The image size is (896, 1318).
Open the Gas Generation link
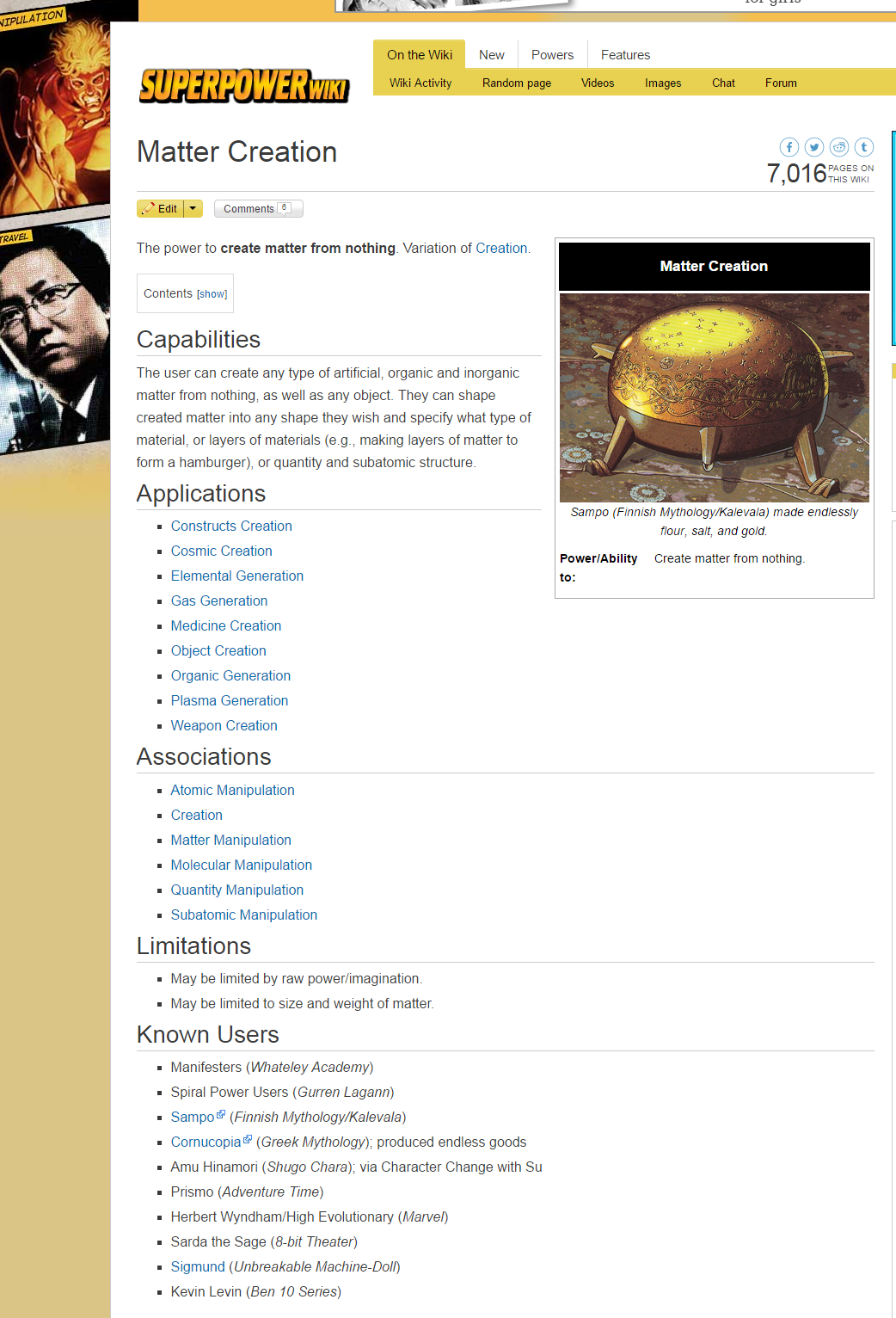[x=218, y=600]
